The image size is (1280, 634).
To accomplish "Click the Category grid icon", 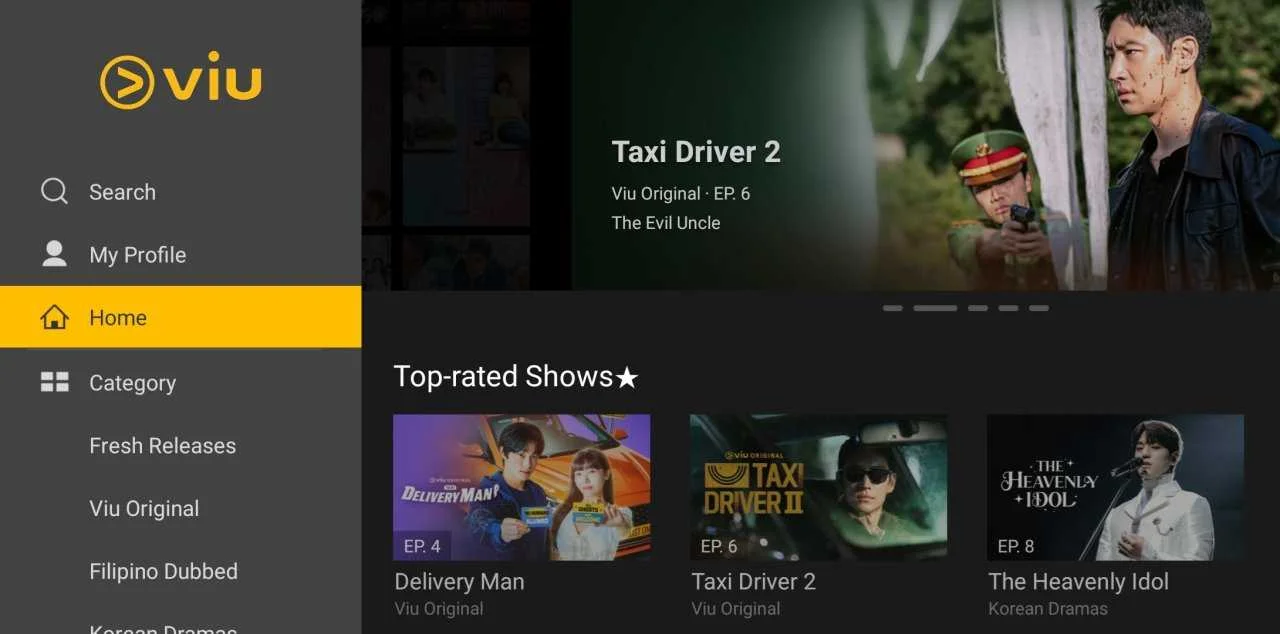I will pos(54,382).
